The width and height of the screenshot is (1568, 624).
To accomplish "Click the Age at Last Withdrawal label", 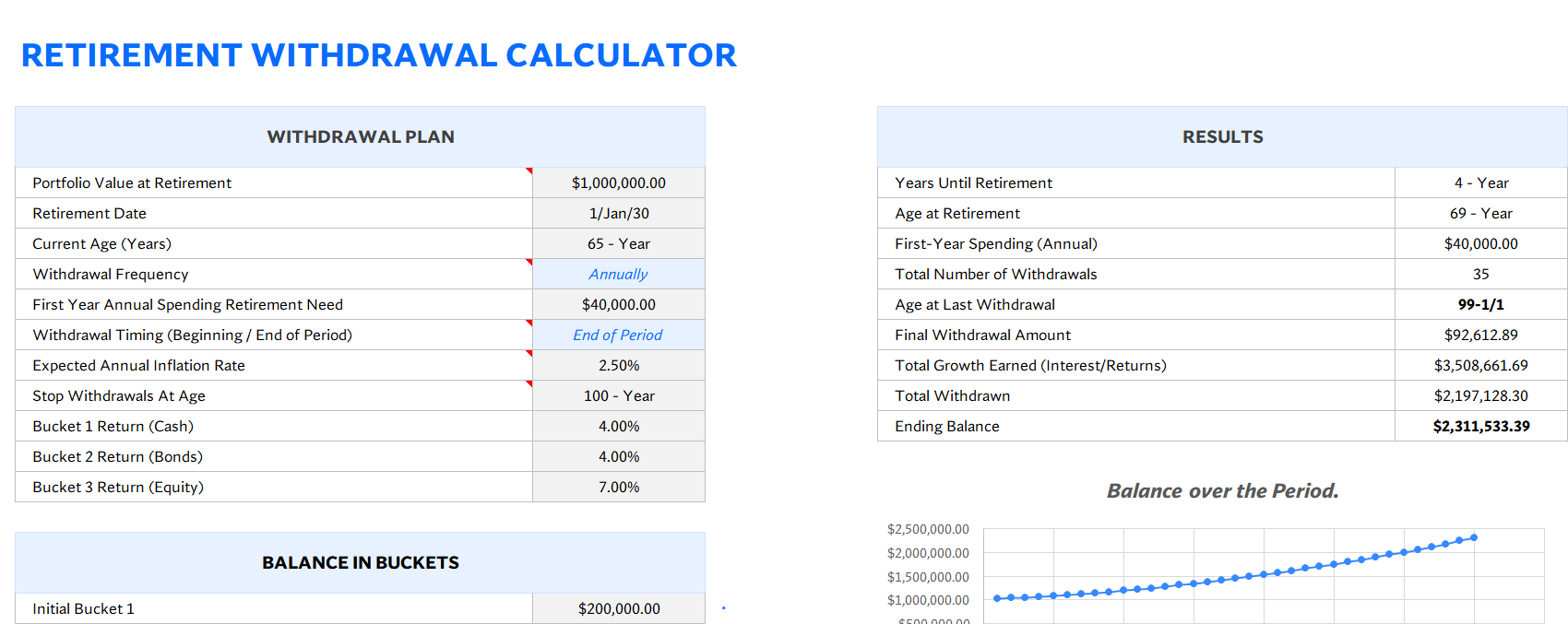I will (975, 304).
